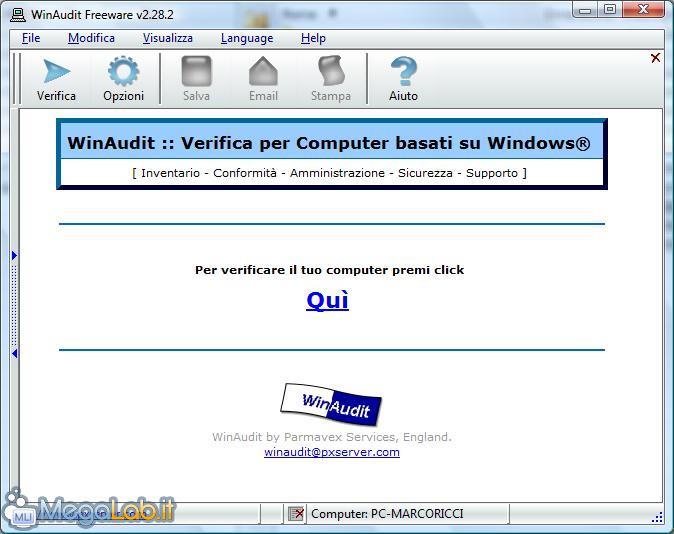Open the Help menu
Image resolution: width=674 pixels, height=534 pixels.
[313, 38]
